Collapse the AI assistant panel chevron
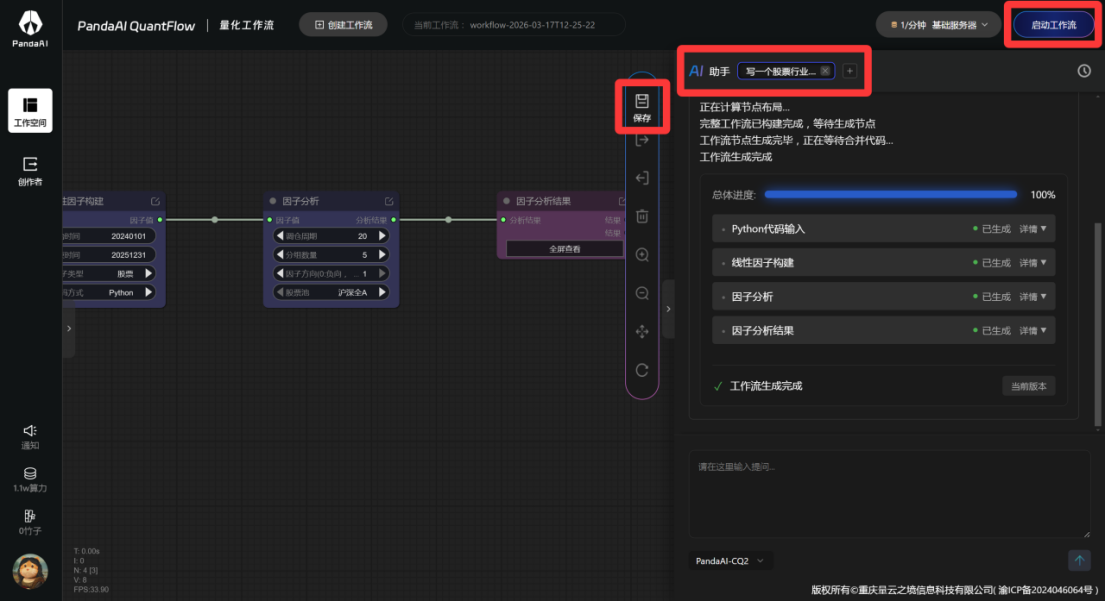Viewport: 1105px width, 602px height. (668, 309)
